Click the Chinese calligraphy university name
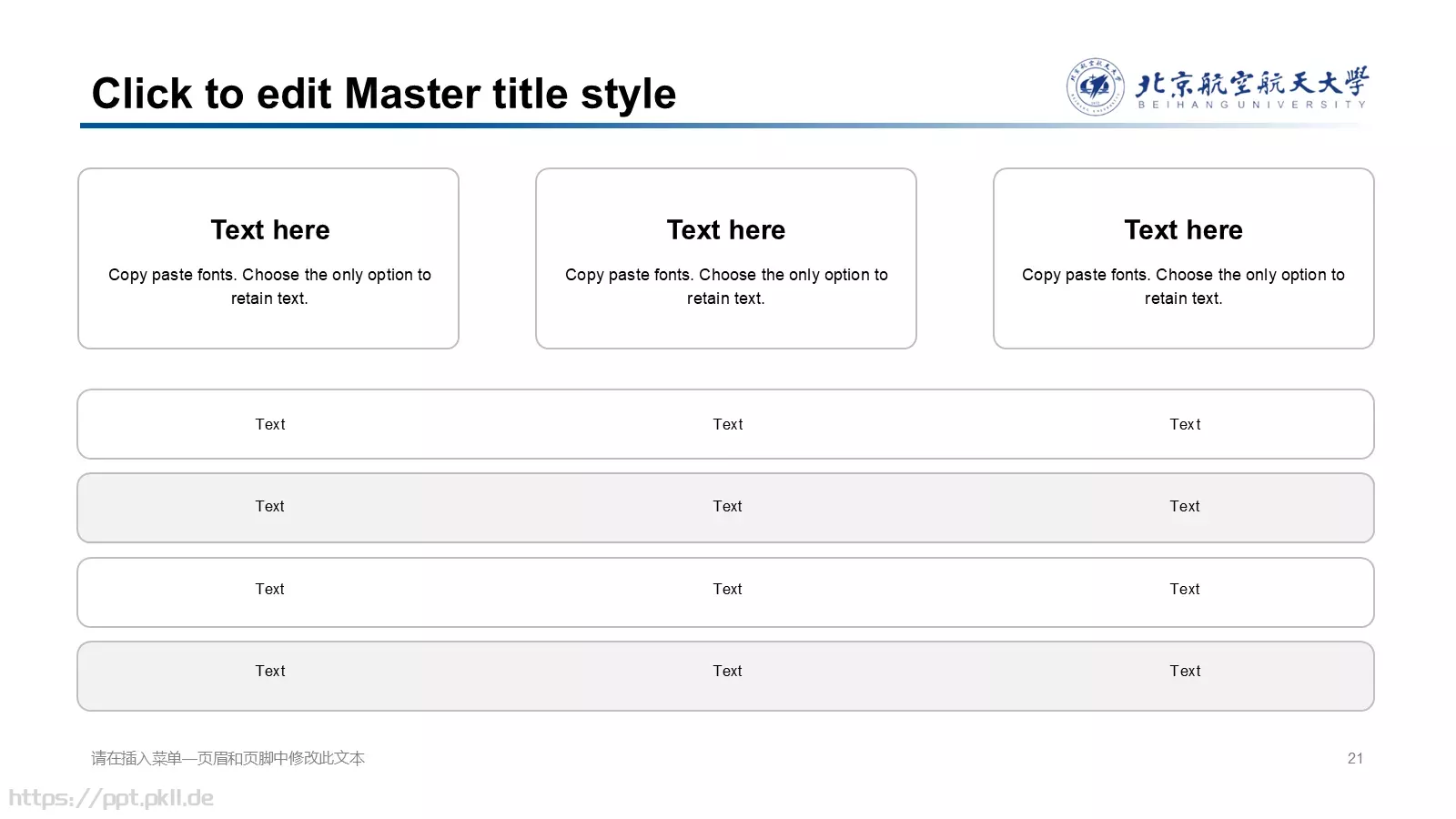1456x819 pixels. (x=1252, y=81)
